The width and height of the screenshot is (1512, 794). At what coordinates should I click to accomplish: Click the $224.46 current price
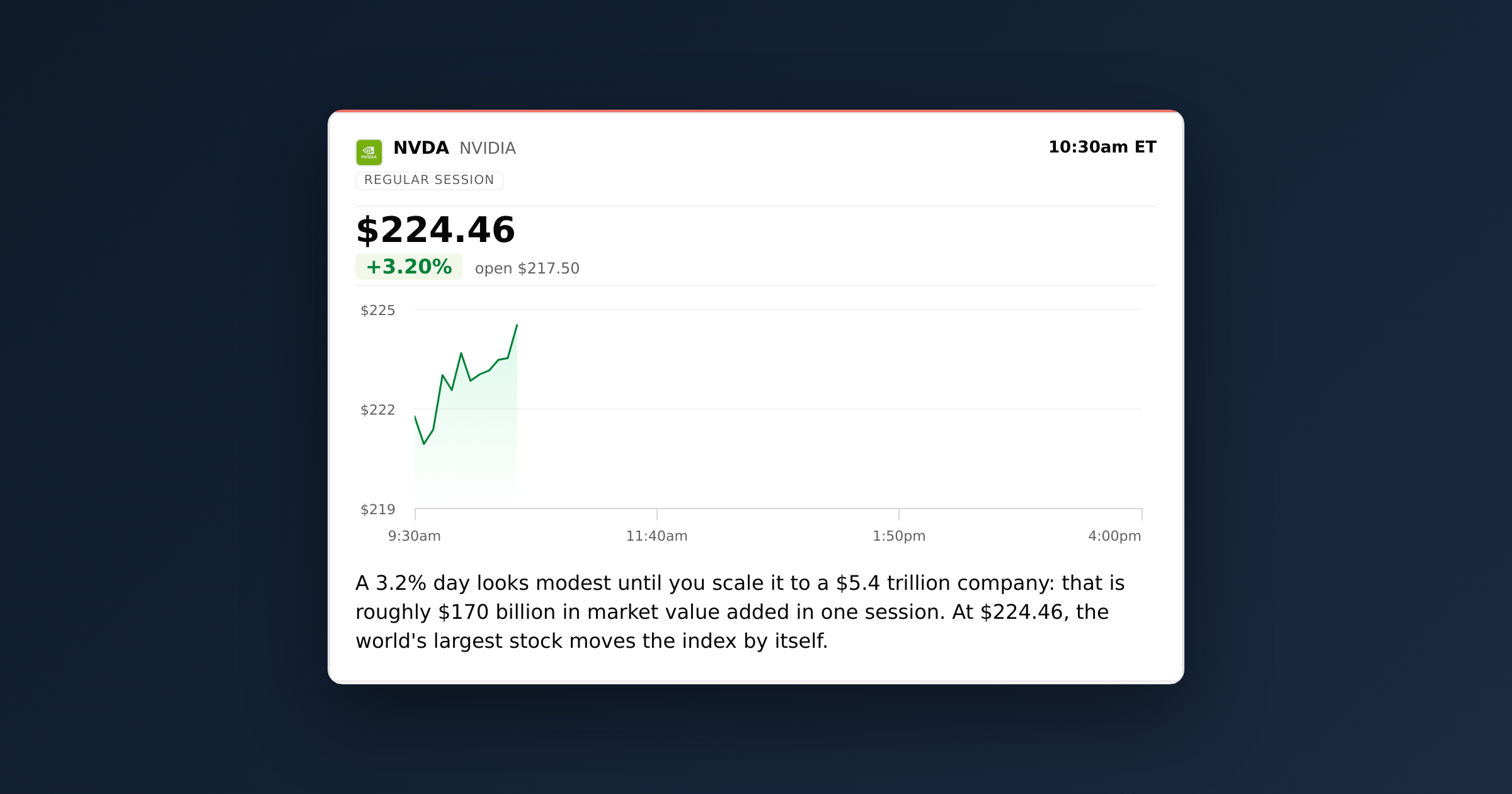coord(435,230)
